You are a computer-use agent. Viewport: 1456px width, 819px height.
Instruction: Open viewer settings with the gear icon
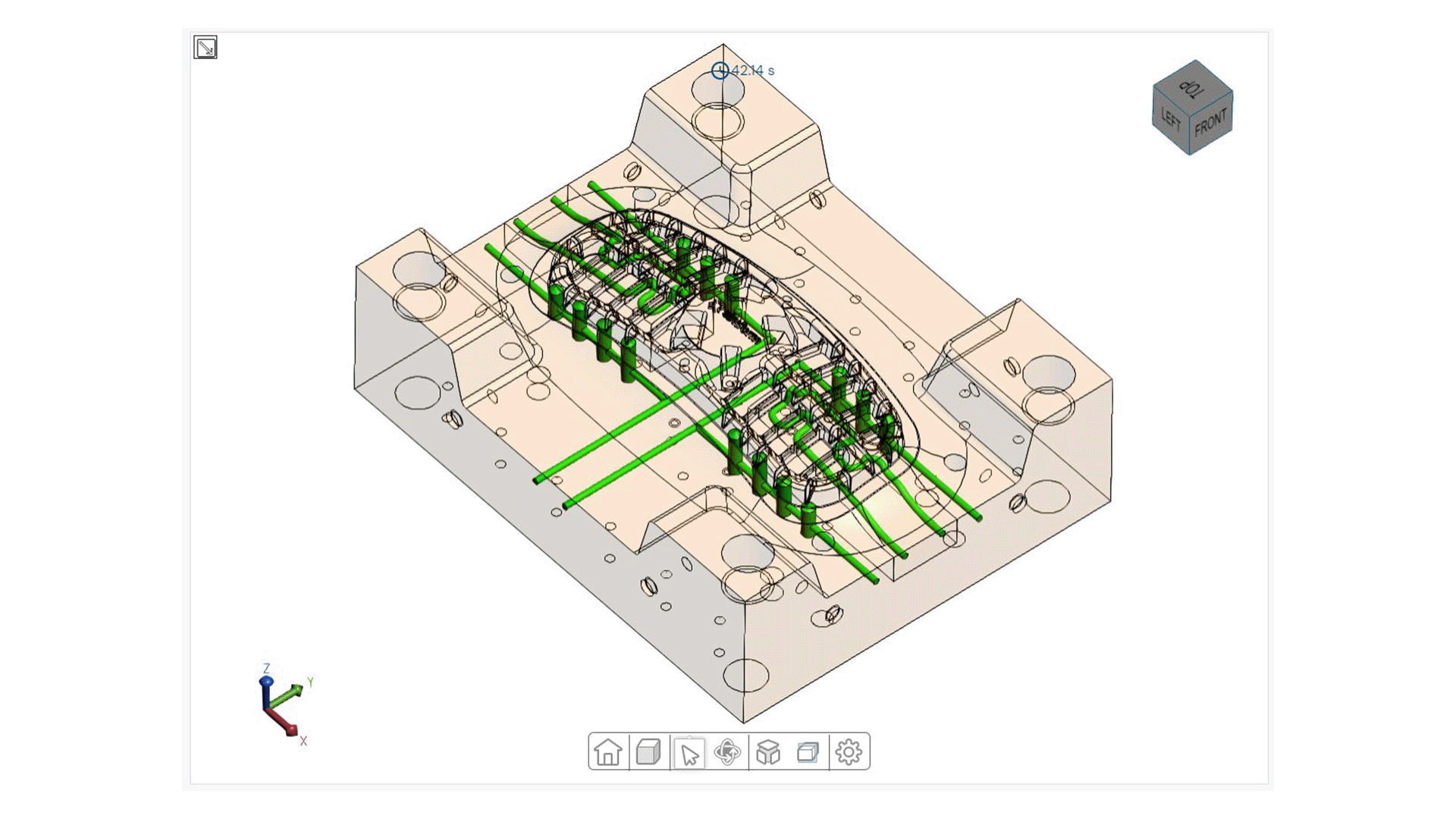(x=850, y=752)
